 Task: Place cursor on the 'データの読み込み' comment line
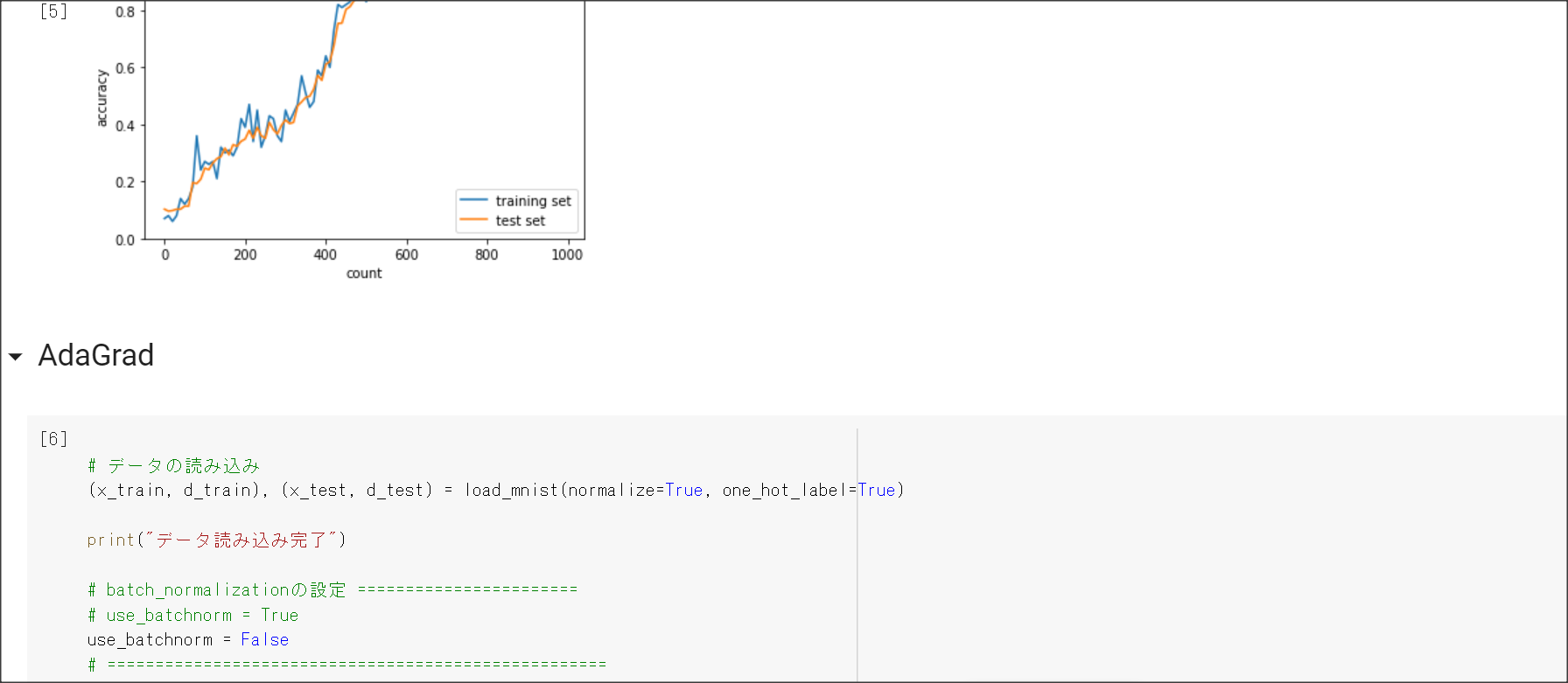174,466
